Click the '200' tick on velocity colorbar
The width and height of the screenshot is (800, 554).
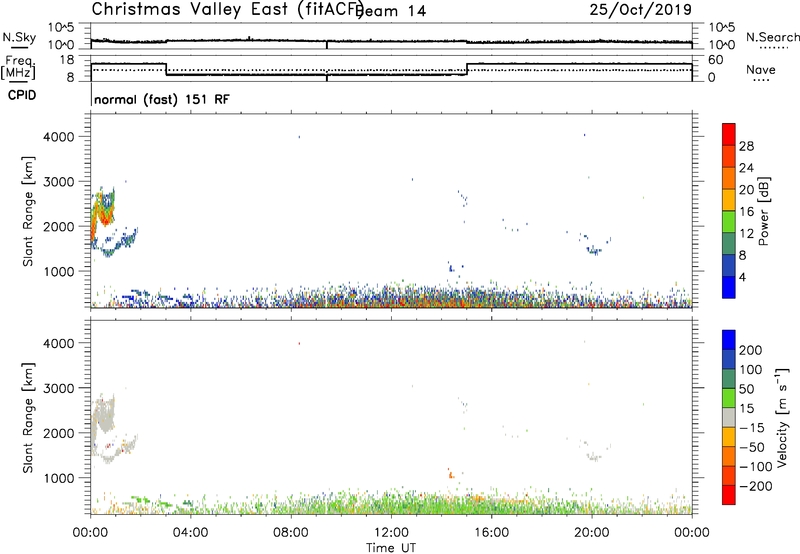click(x=751, y=350)
